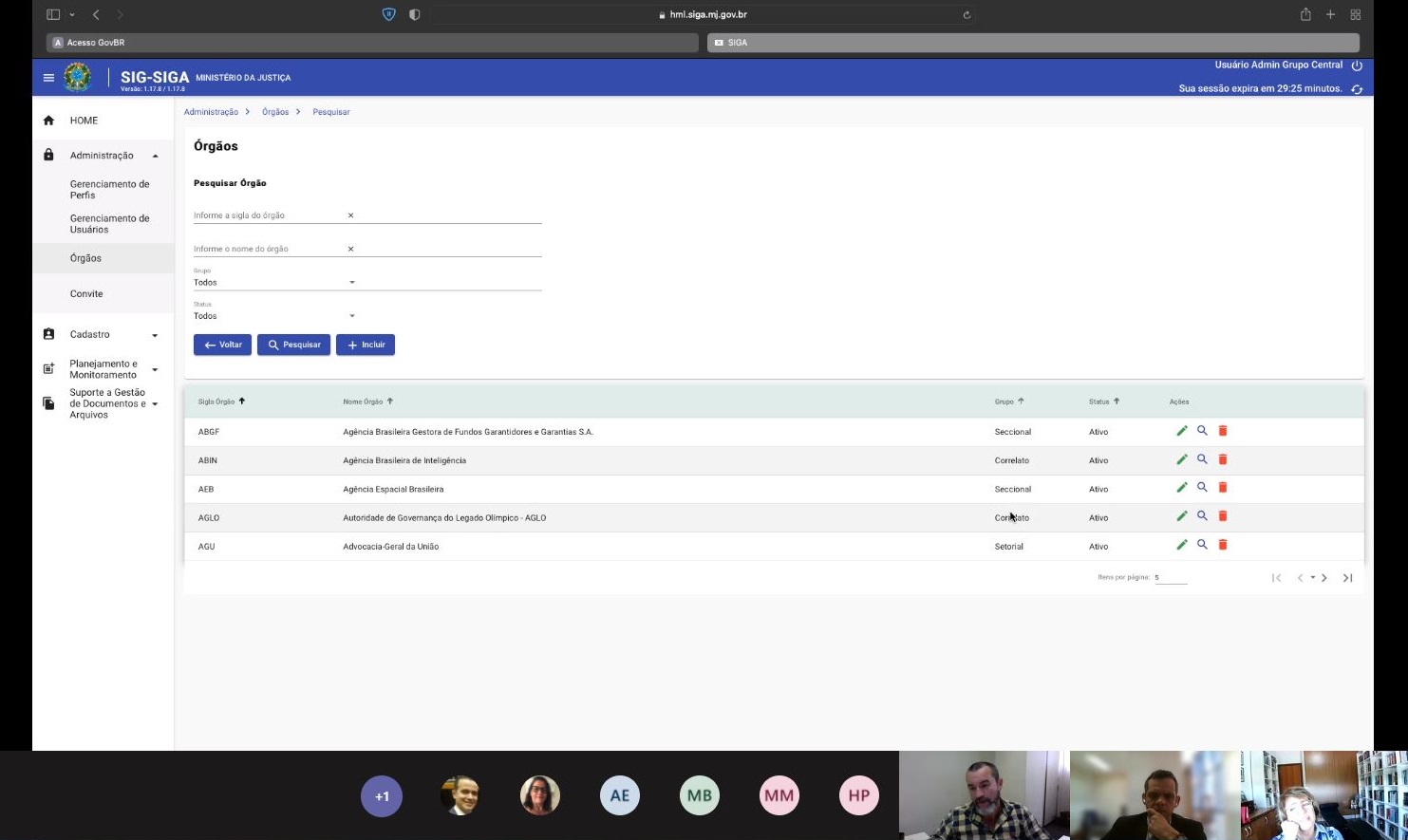Image resolution: width=1408 pixels, height=840 pixels.
Task: Sort table by Status column arrow
Action: [x=1117, y=401]
